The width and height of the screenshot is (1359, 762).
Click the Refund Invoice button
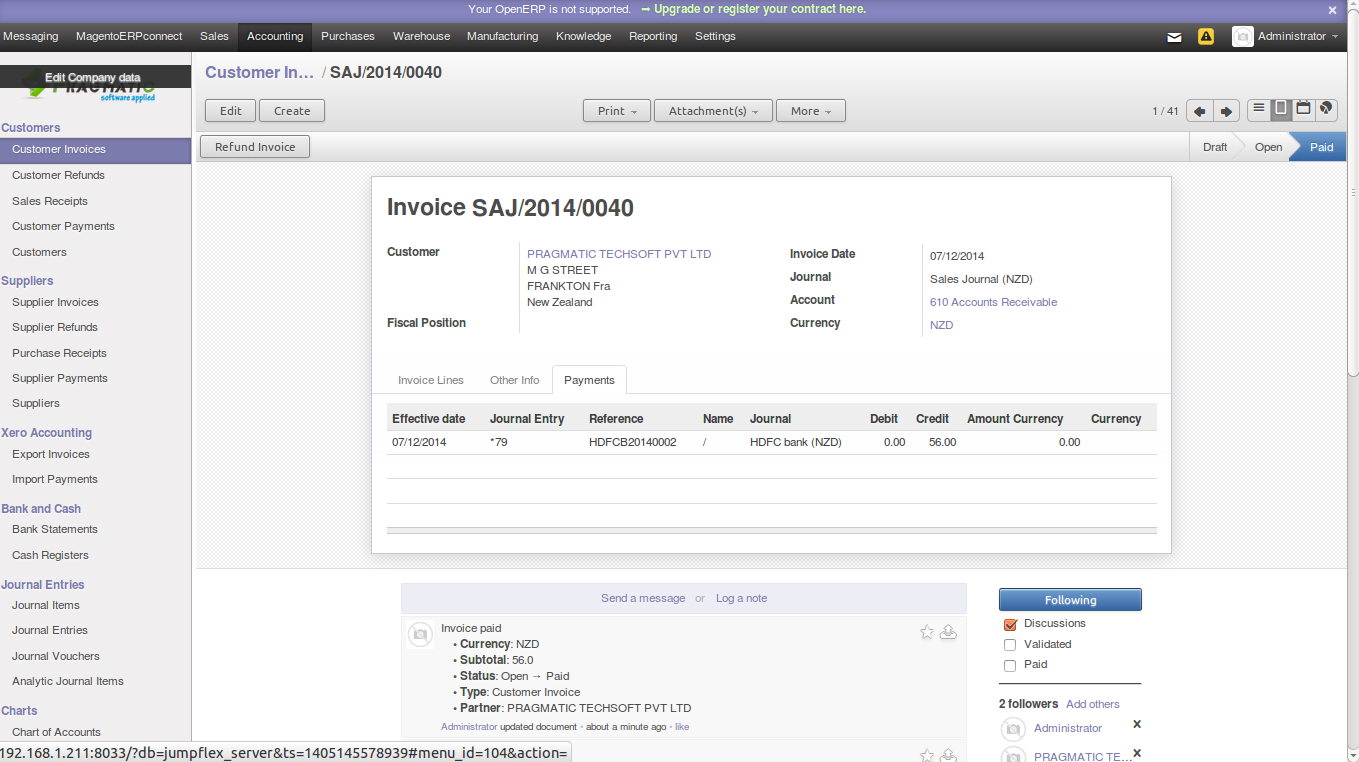(x=255, y=147)
